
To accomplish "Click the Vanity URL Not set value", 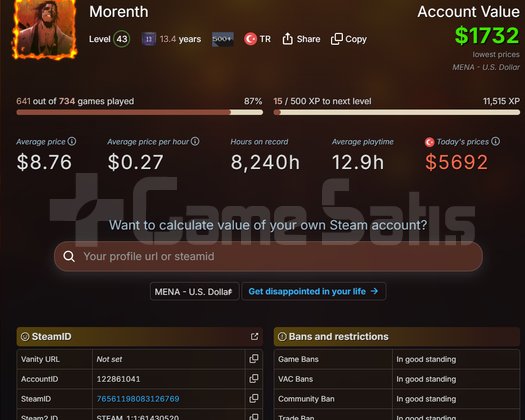I will coord(109,359).
